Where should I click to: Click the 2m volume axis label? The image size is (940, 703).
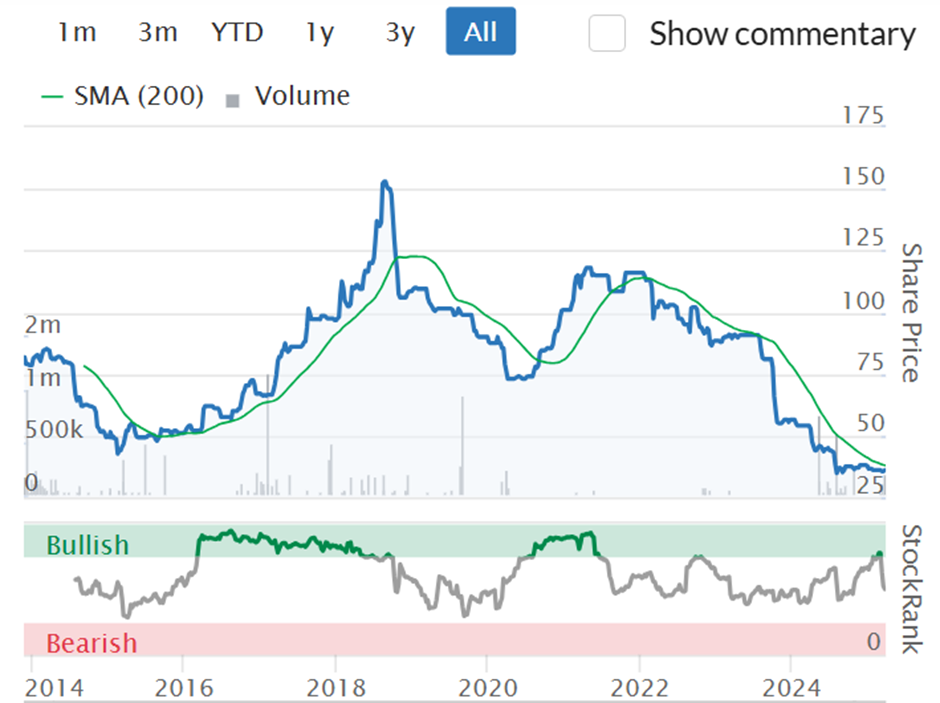click(x=43, y=325)
